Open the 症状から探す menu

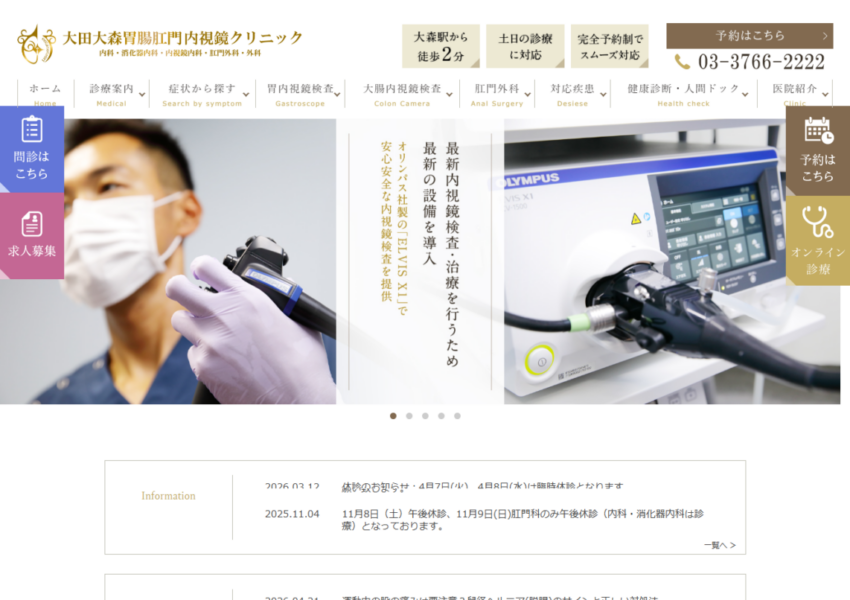[x=202, y=94]
